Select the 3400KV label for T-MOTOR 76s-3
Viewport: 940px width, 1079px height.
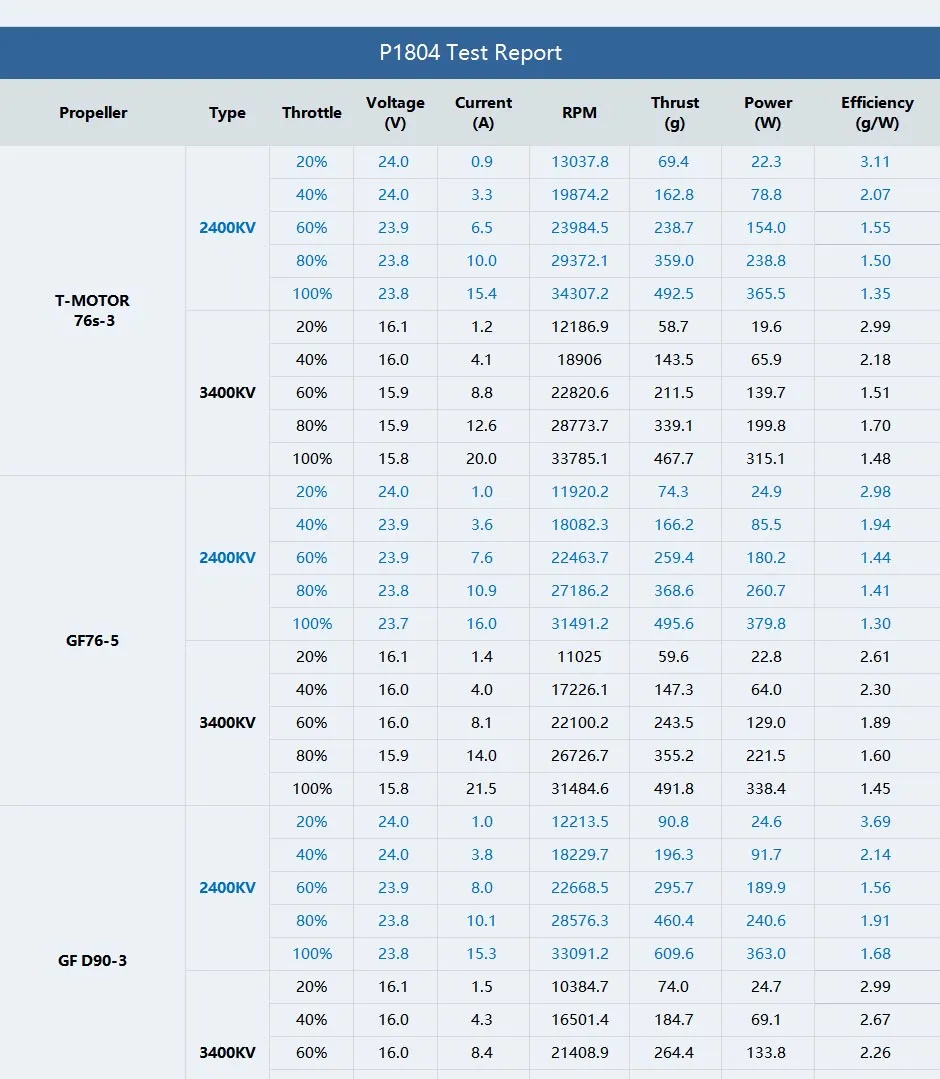pyautogui.click(x=227, y=393)
